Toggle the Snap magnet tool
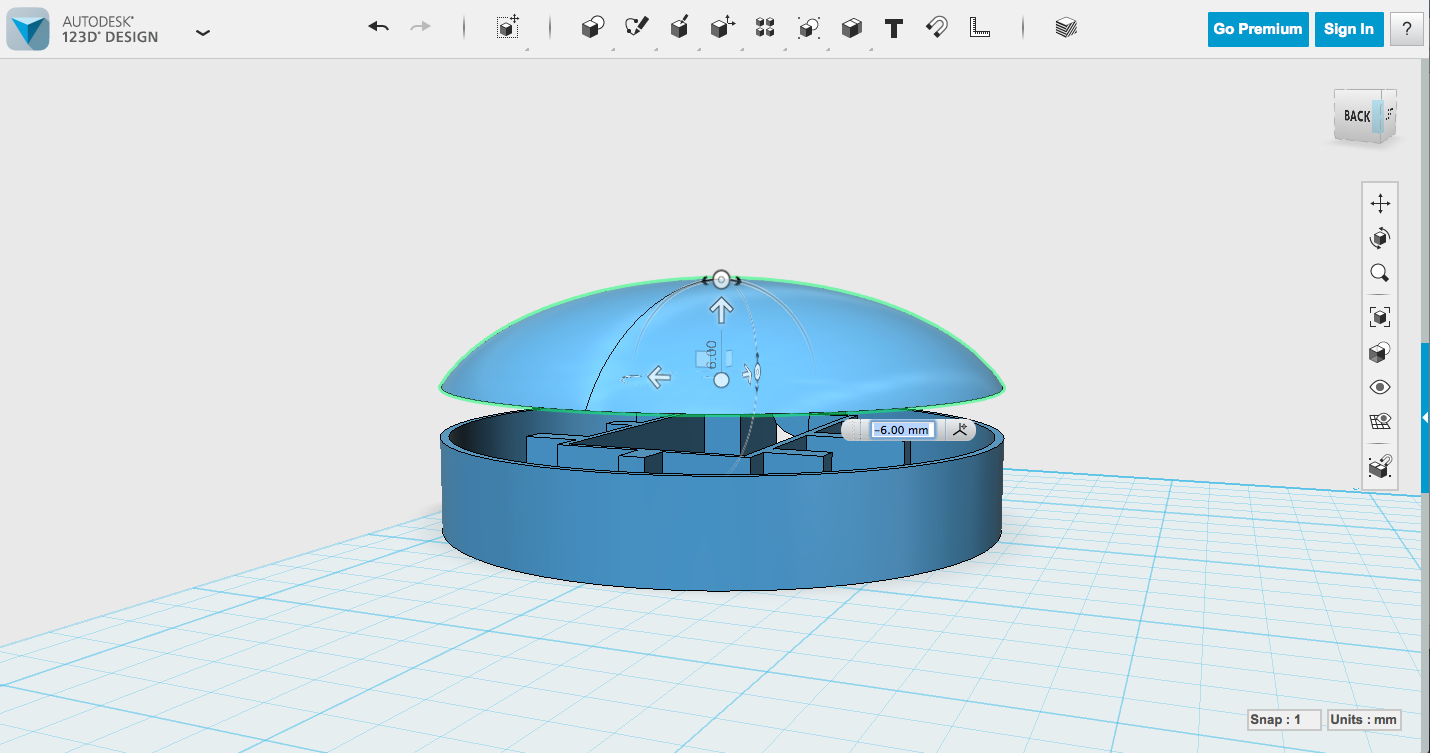Viewport: 1430px width, 753px height. [936, 27]
